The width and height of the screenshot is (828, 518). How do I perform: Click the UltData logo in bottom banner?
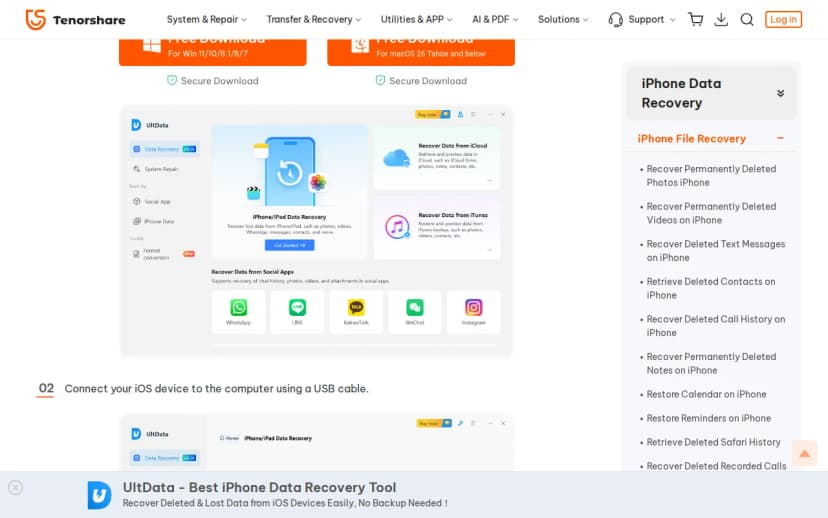point(99,495)
